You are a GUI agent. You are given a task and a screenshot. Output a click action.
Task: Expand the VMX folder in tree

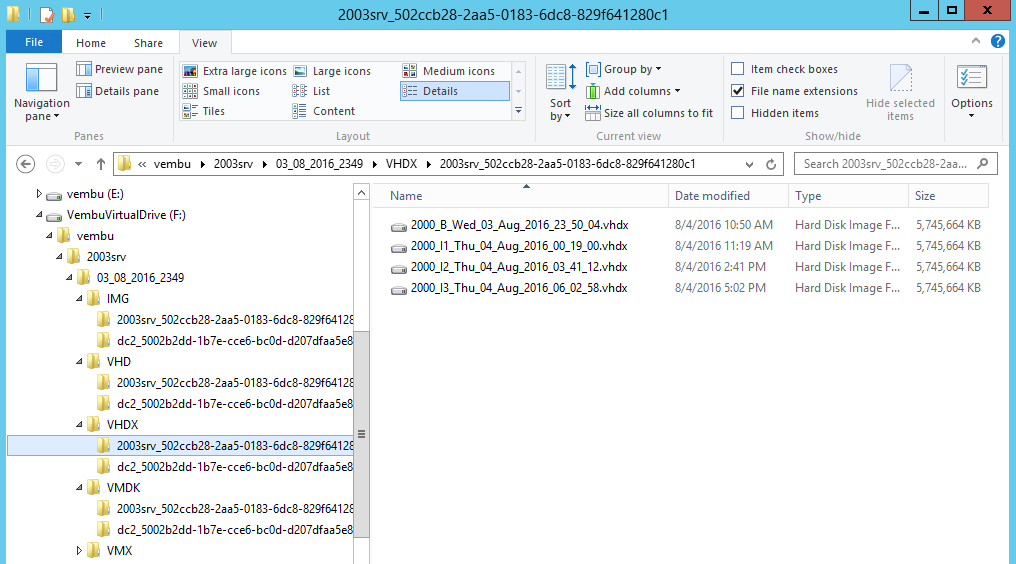pyautogui.click(x=80, y=551)
